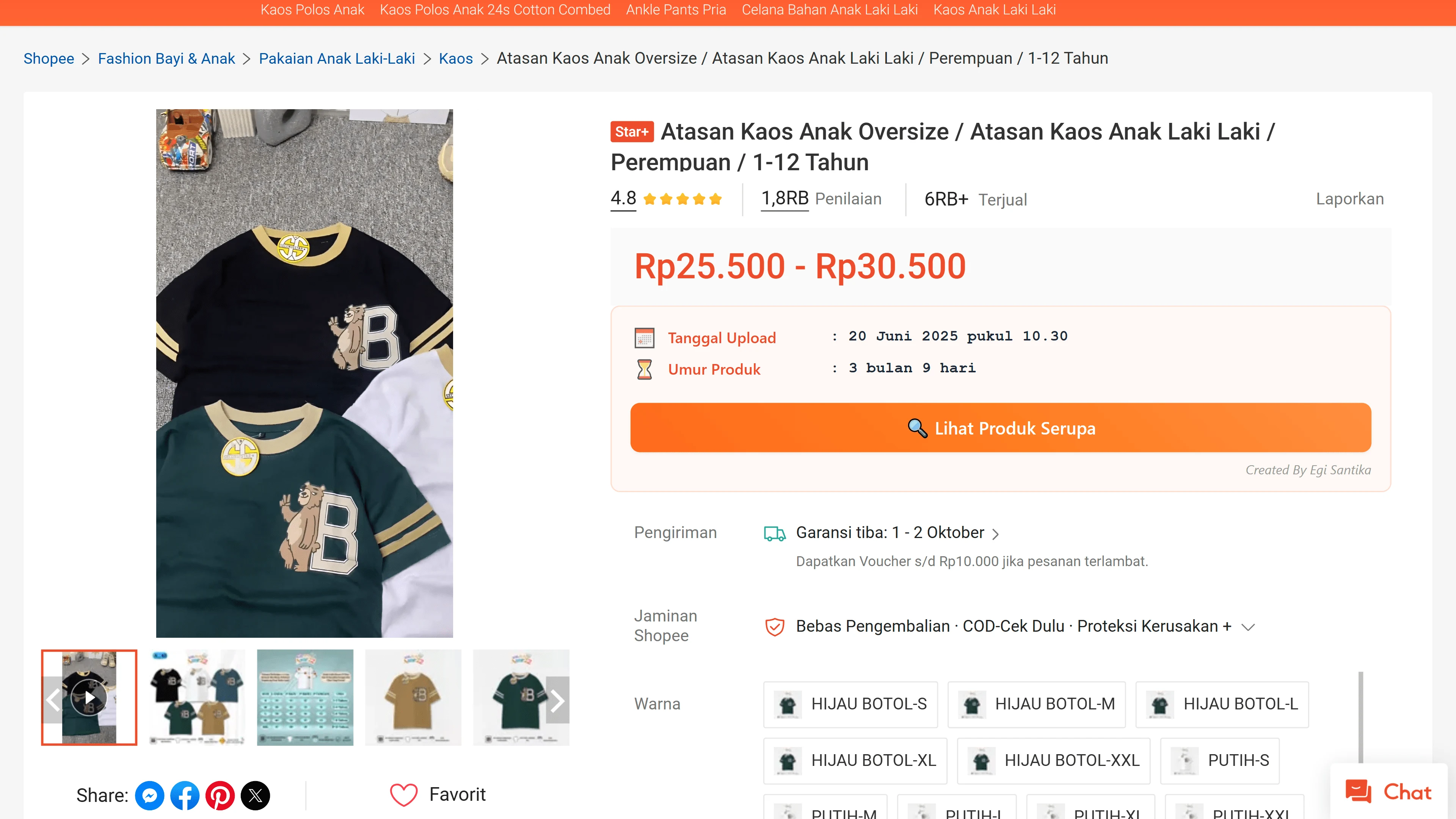Click the Kaos Polos Anak top link
Screen dimensions: 1456x819
pyautogui.click(x=312, y=10)
